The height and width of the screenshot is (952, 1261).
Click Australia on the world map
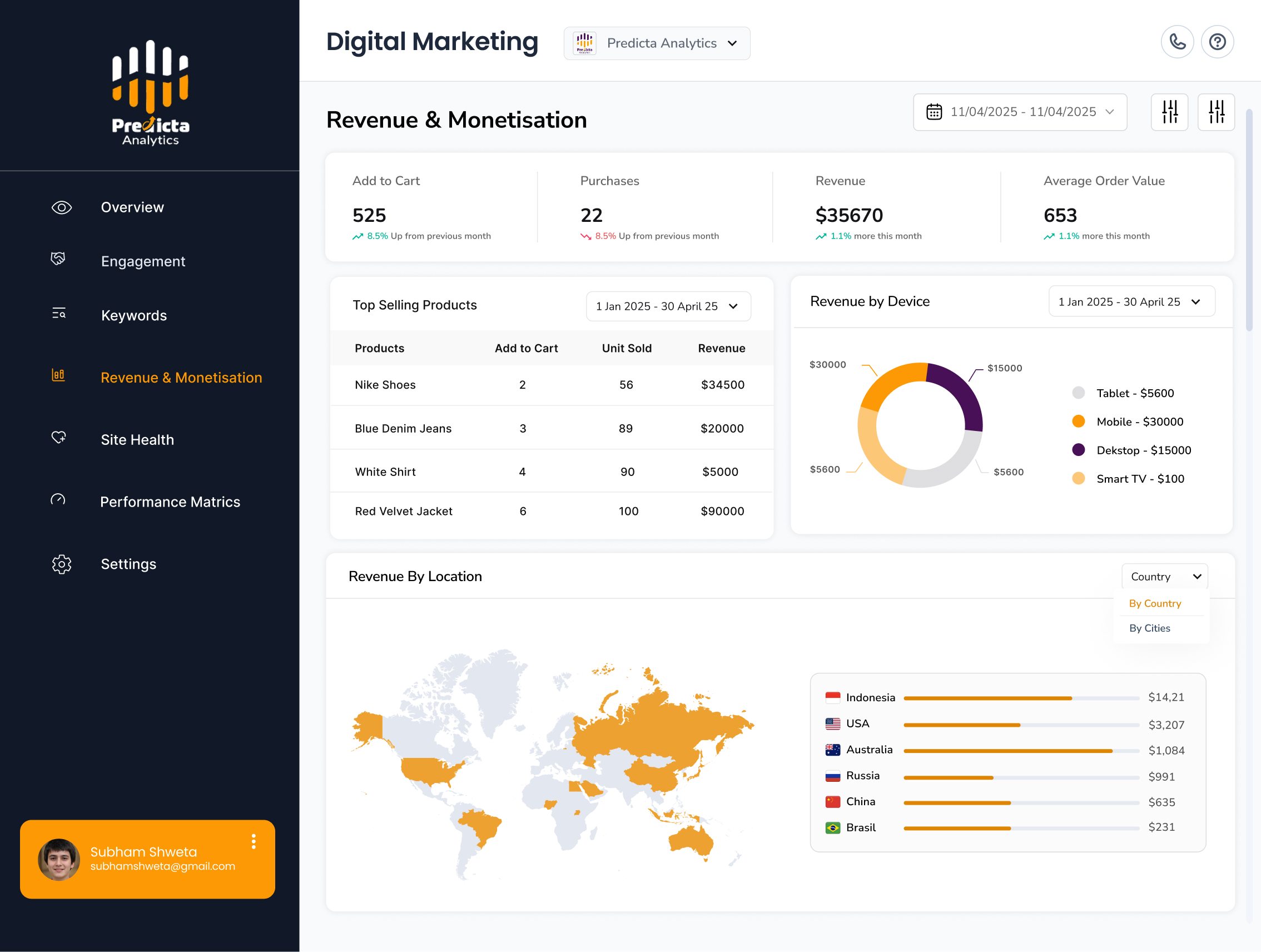691,841
